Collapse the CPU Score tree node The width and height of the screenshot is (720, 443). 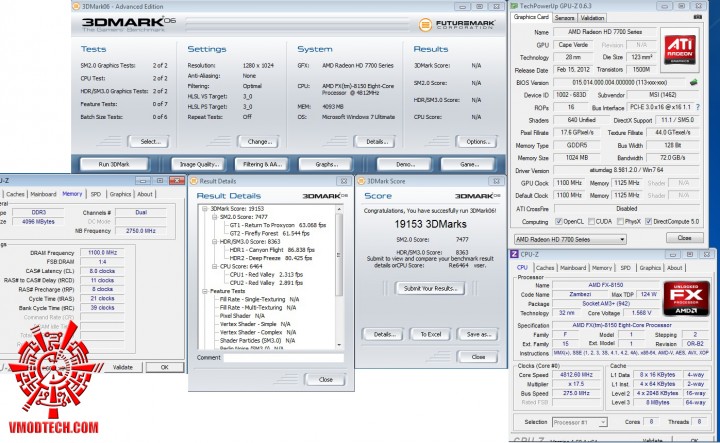(214, 266)
